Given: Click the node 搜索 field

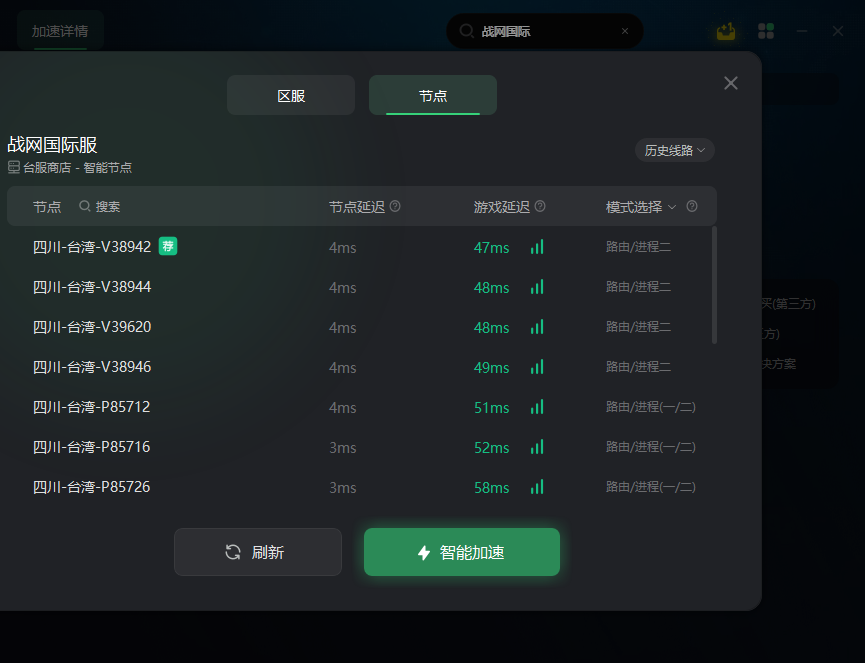Looking at the screenshot, I should point(108,207).
